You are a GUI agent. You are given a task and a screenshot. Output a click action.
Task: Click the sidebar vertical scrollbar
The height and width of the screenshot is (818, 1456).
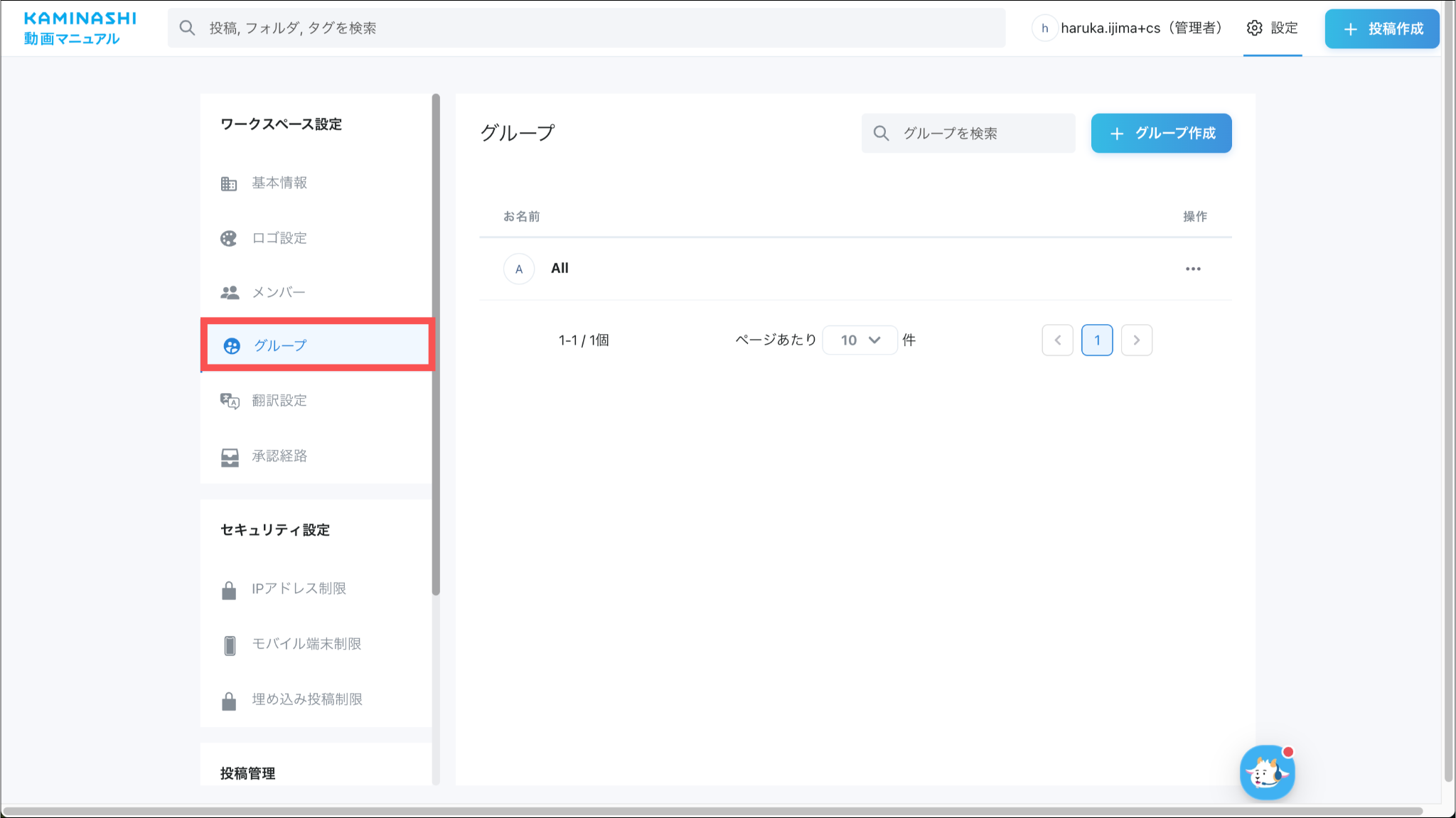pyautogui.click(x=436, y=344)
